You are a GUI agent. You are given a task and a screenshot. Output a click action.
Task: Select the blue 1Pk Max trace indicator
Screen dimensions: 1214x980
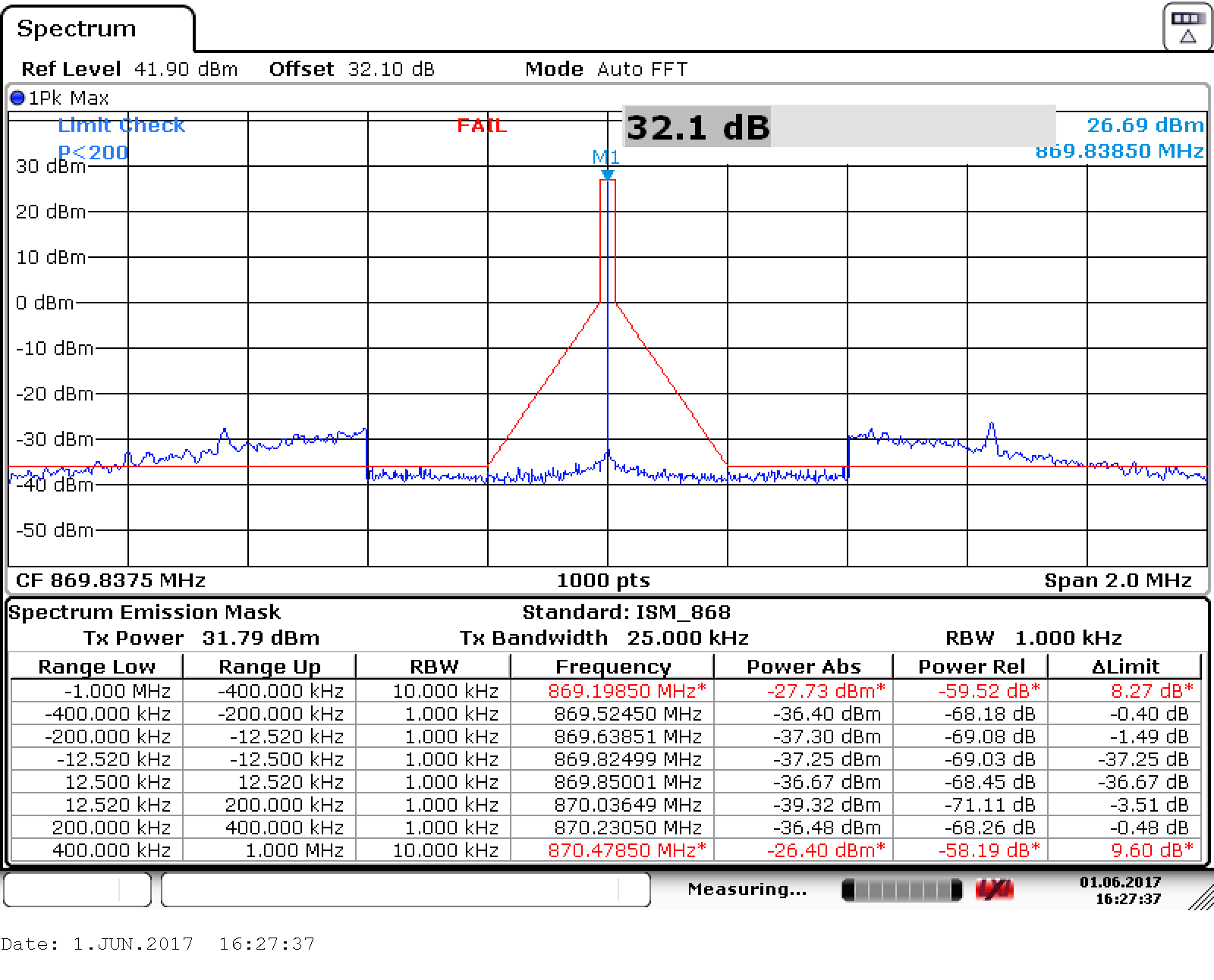pyautogui.click(x=59, y=97)
